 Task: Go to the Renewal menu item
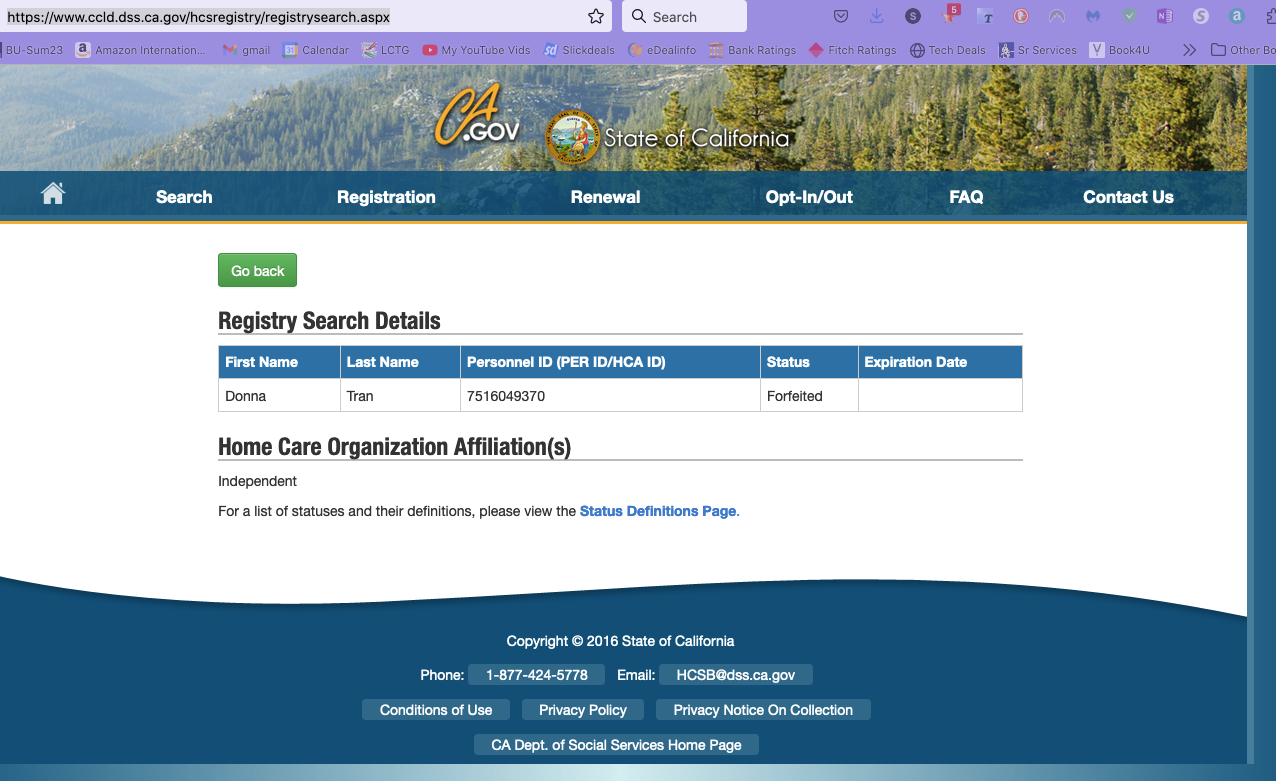coord(605,197)
